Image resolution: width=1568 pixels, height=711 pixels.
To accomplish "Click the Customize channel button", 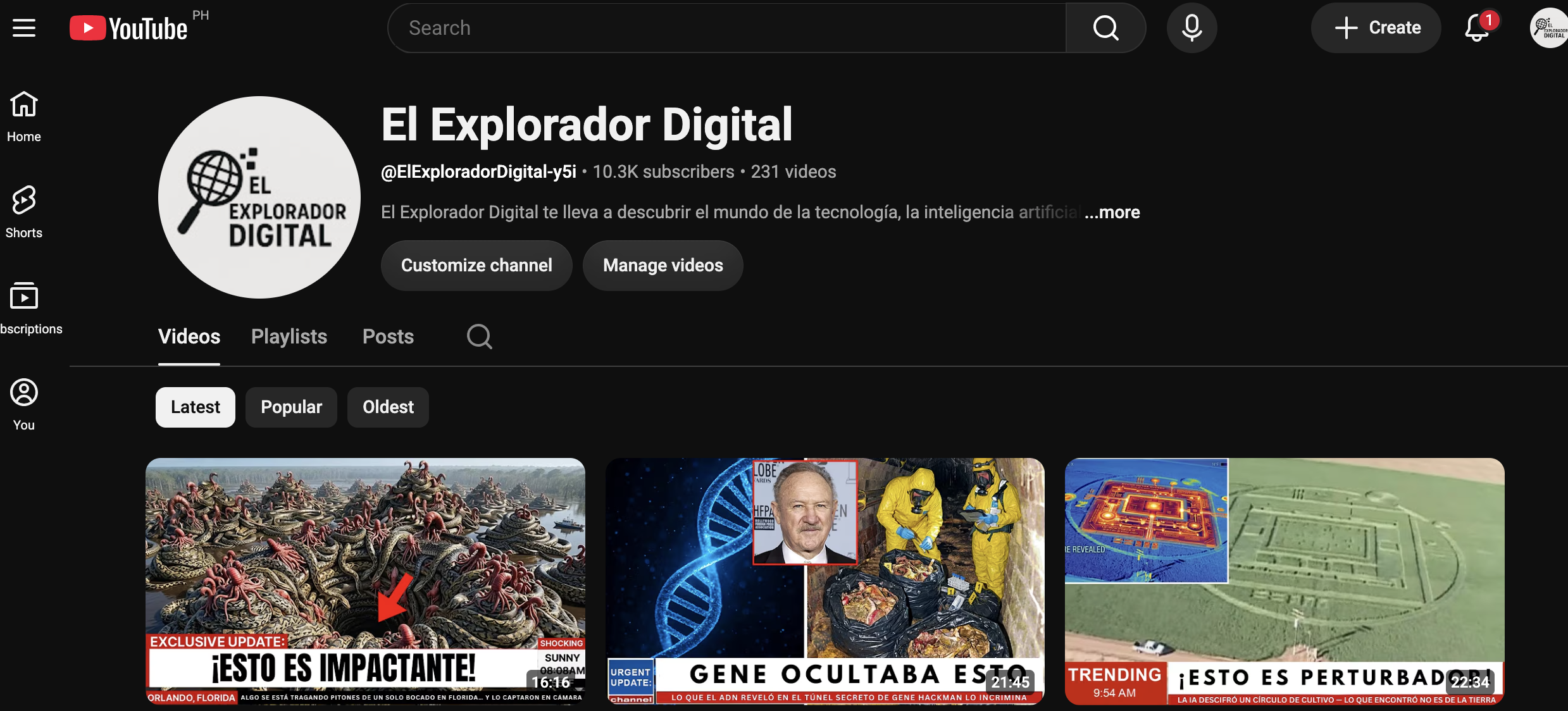I will click(x=476, y=266).
